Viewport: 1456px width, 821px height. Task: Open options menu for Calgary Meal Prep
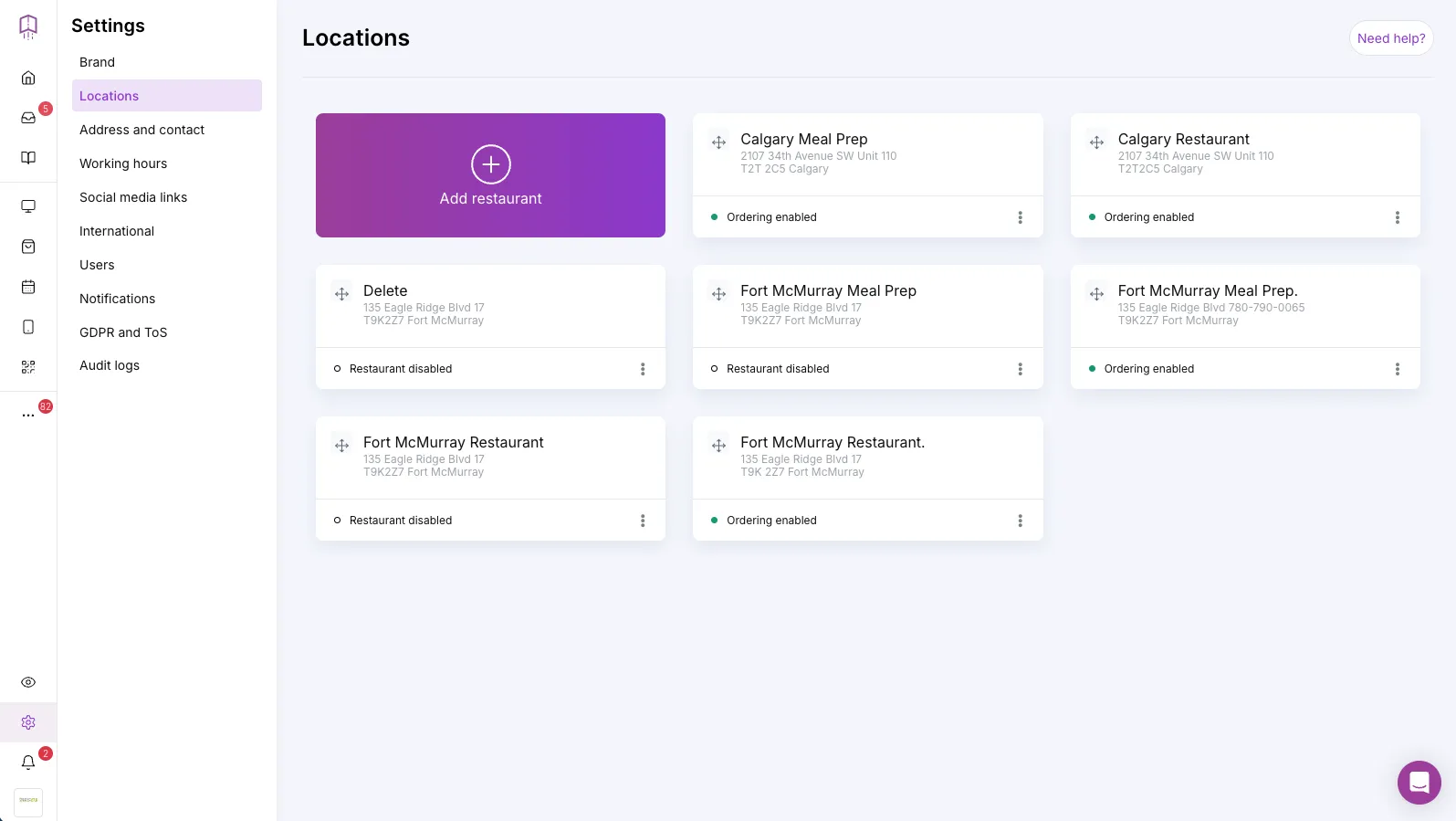point(1020,217)
